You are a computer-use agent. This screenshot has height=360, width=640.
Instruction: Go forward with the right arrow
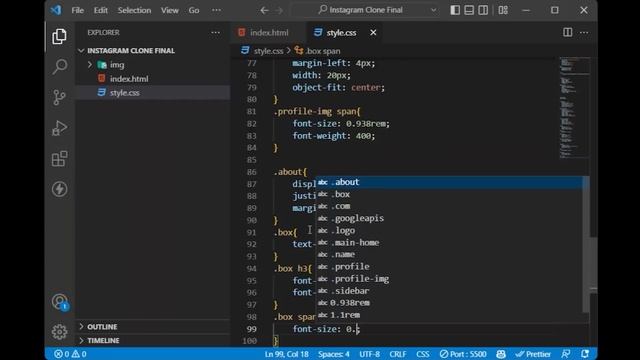coord(280,10)
